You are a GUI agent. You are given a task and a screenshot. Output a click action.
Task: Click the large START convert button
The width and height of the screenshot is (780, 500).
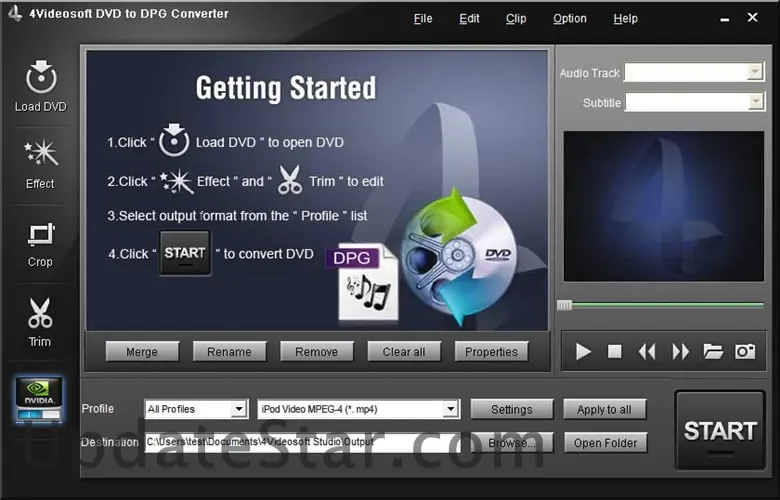[x=720, y=430]
